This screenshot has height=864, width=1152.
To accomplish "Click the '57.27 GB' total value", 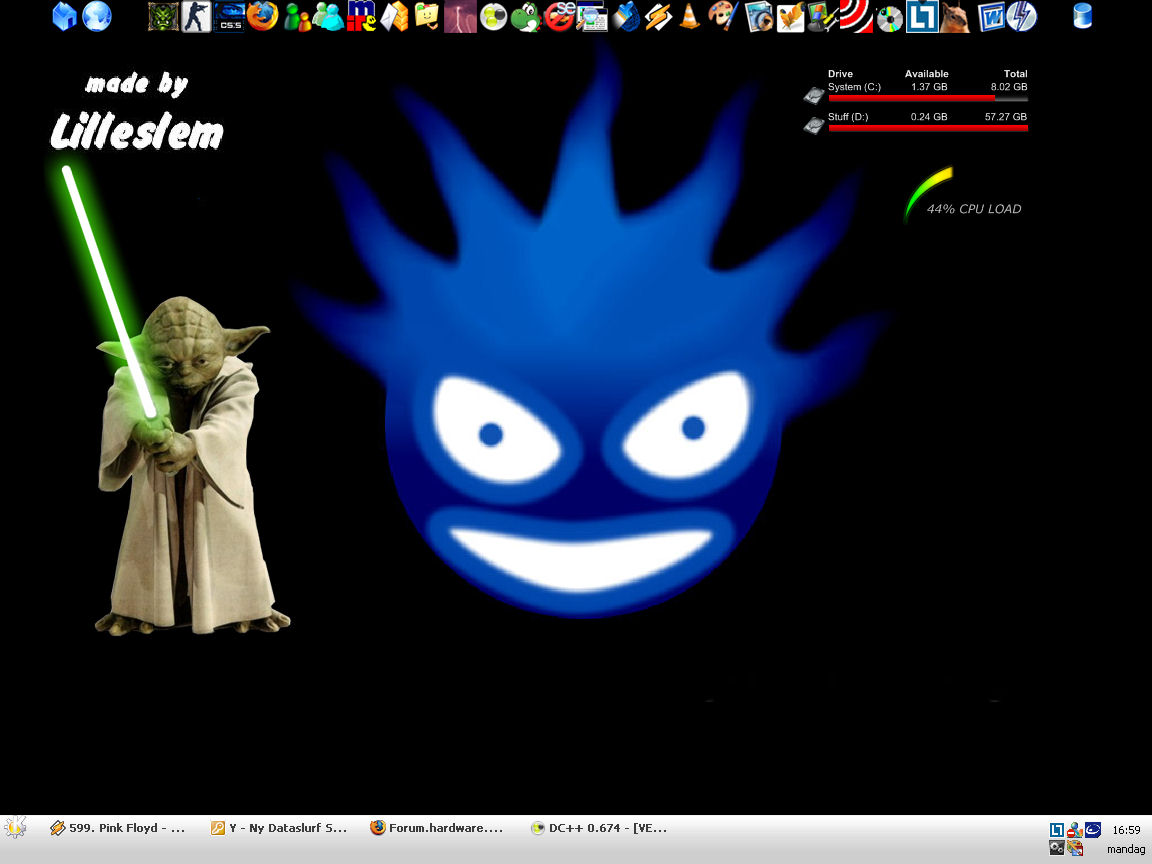I will tap(1006, 117).
